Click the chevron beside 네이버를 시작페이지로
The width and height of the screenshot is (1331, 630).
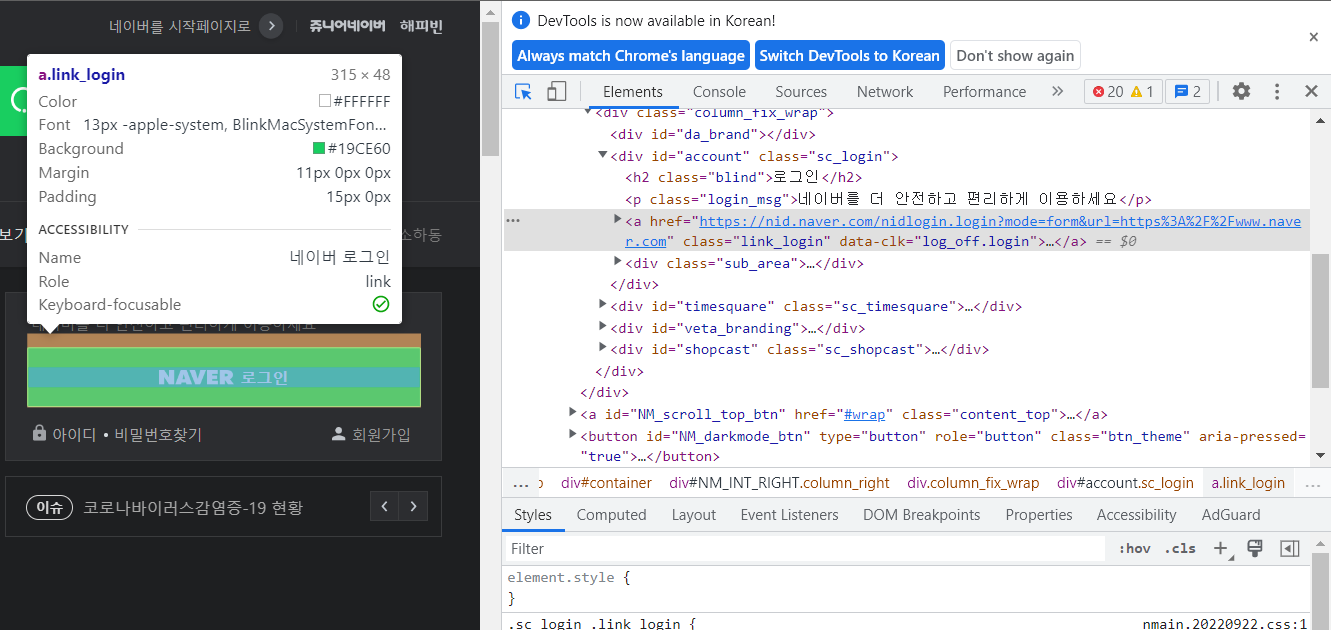coord(271,26)
